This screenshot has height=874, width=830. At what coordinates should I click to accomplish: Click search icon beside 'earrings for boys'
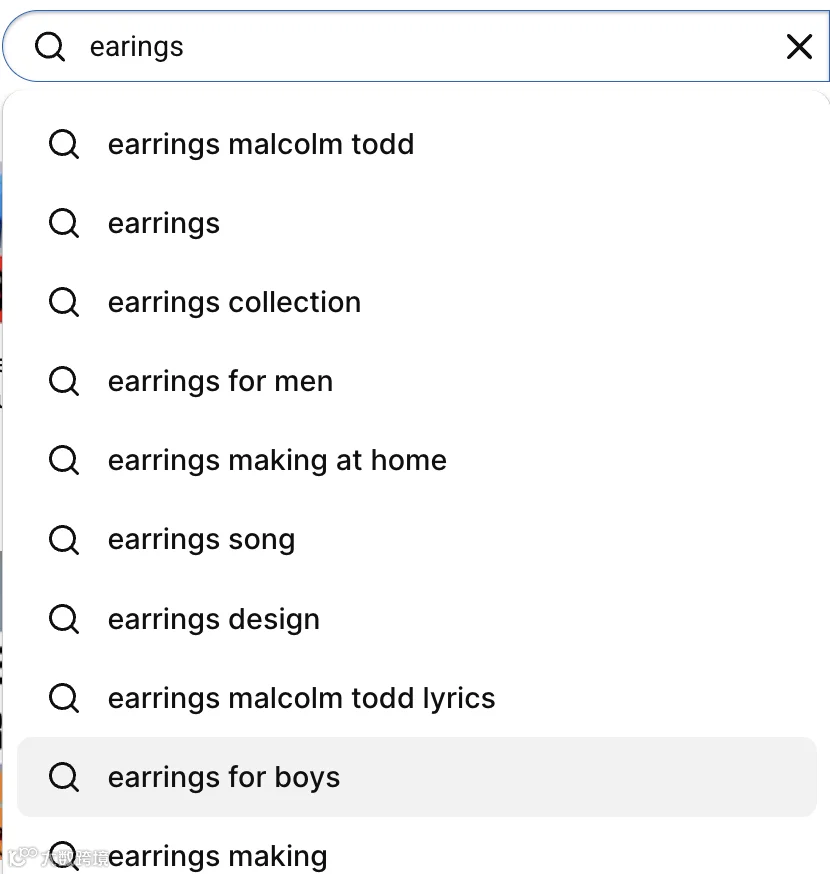tap(64, 777)
